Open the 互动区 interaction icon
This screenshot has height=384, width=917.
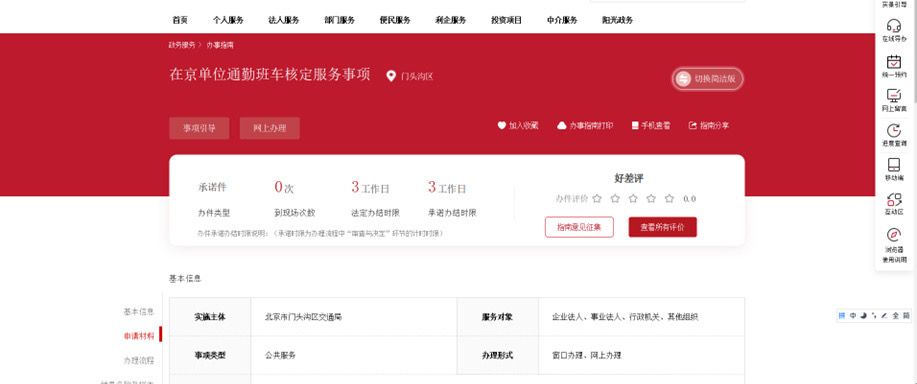coord(894,199)
